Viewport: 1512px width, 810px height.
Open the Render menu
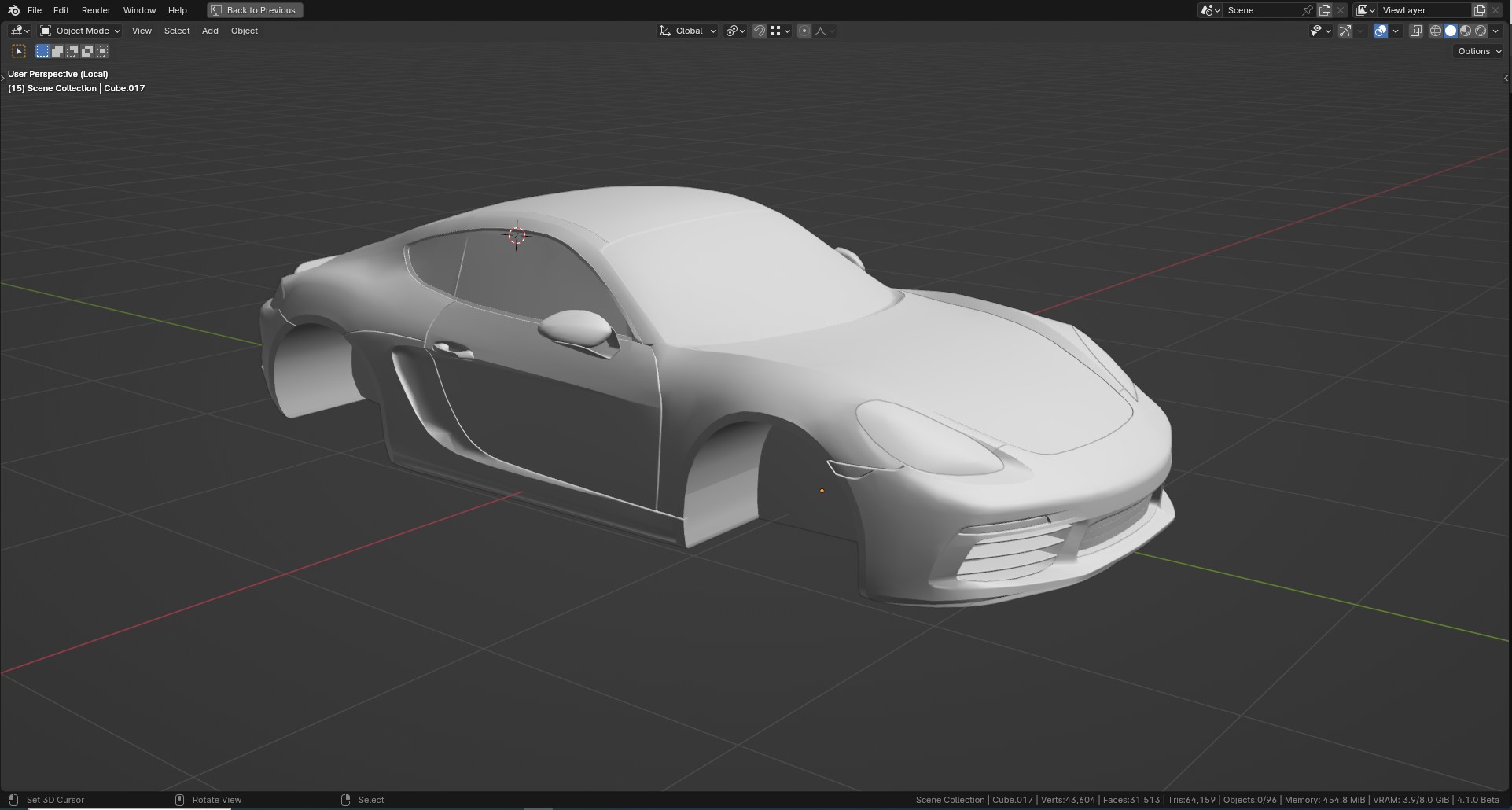tap(96, 10)
